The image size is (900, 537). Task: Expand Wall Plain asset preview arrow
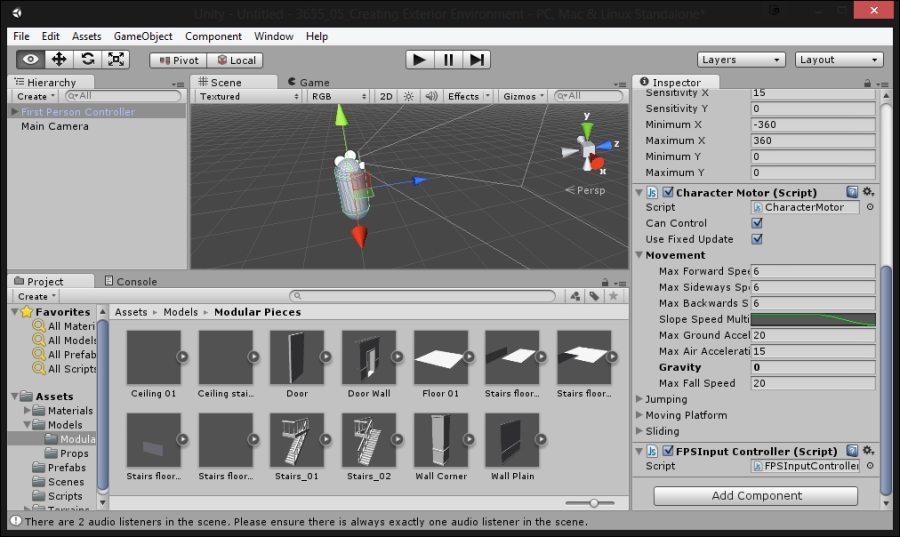click(541, 439)
